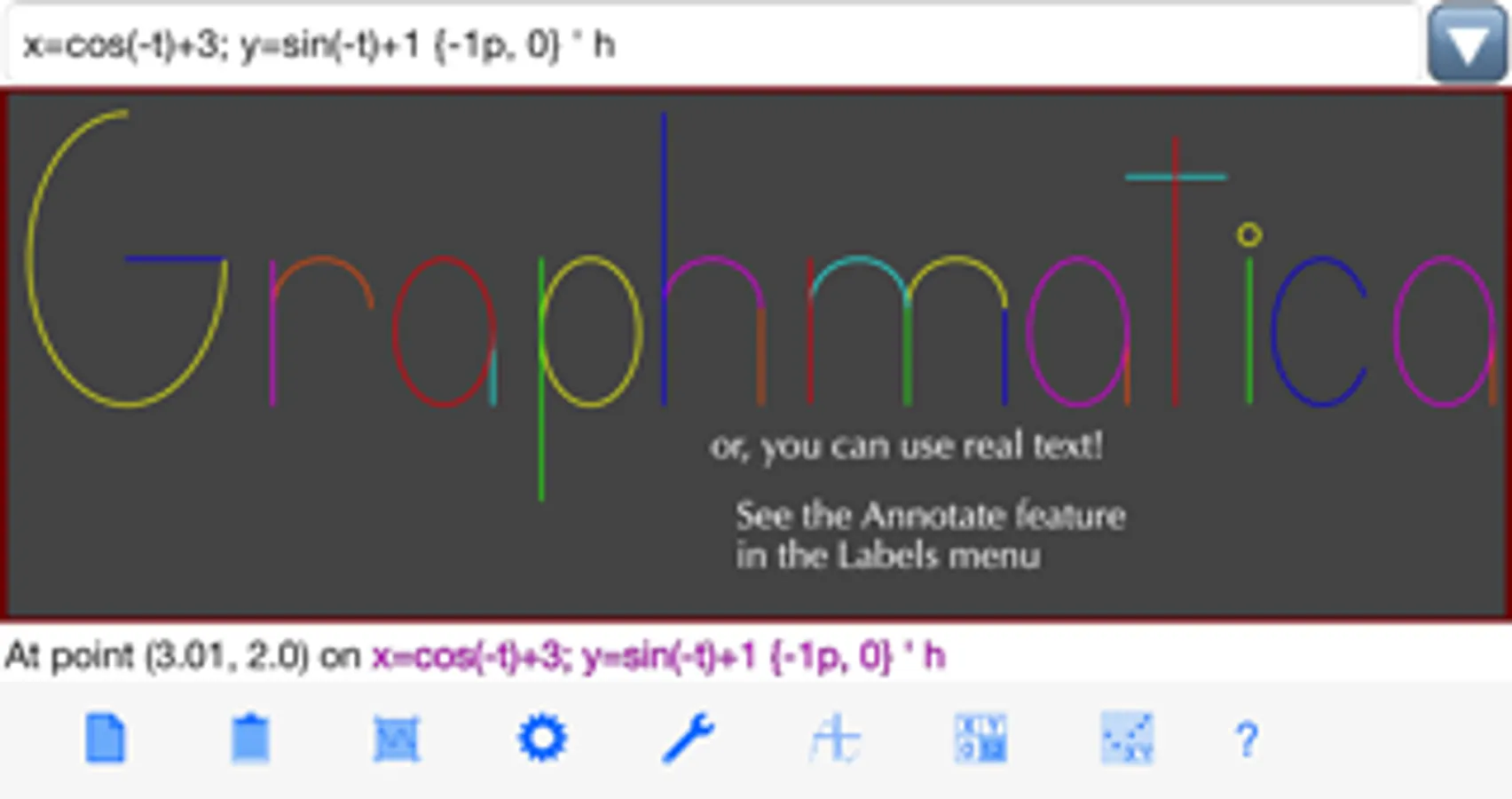The image size is (1512, 799).
Task: Focus the equation input field
Action: pos(713,44)
